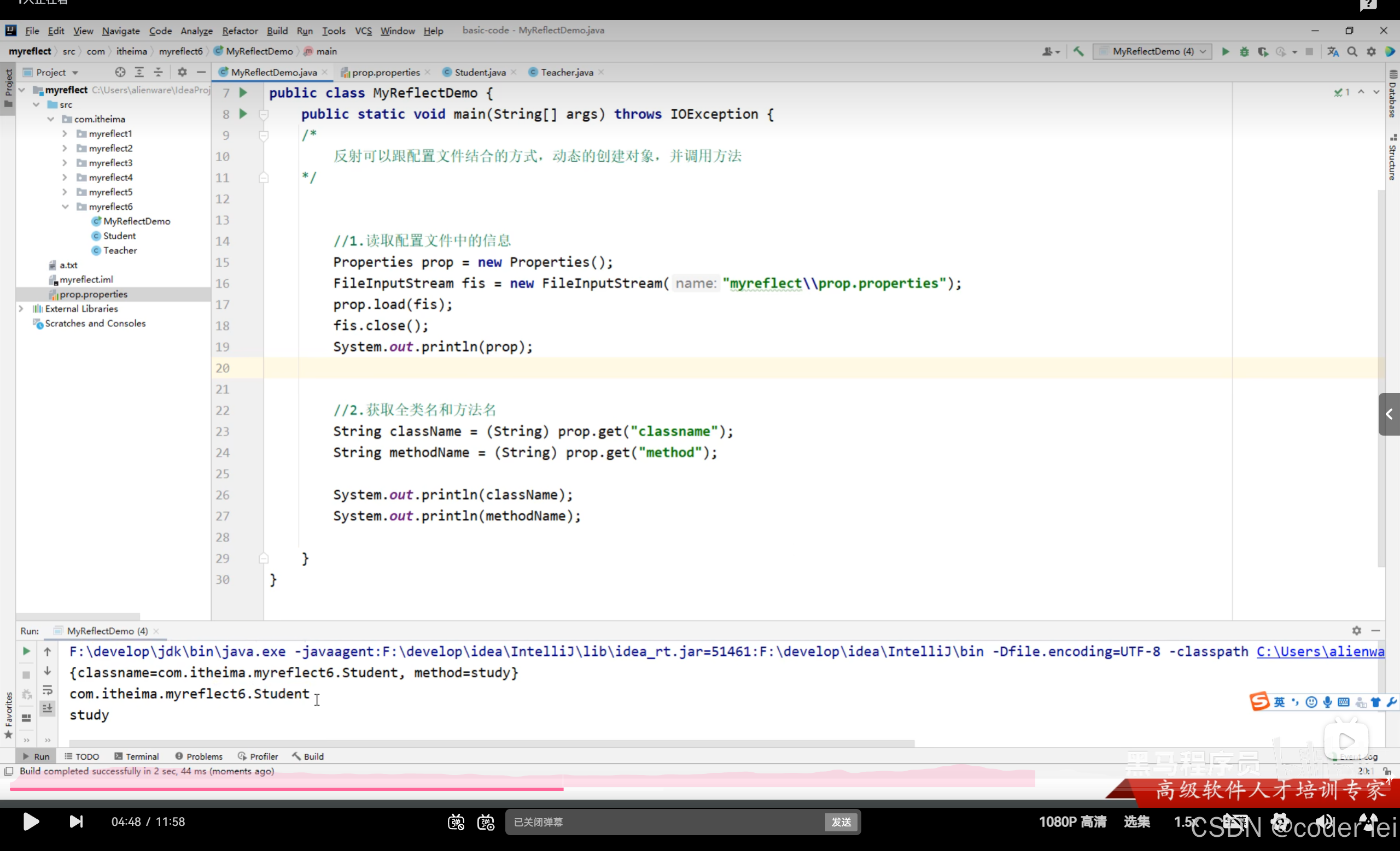1400x851 pixels.
Task: Click the green Run button in top toolbar
Action: tap(1225, 52)
